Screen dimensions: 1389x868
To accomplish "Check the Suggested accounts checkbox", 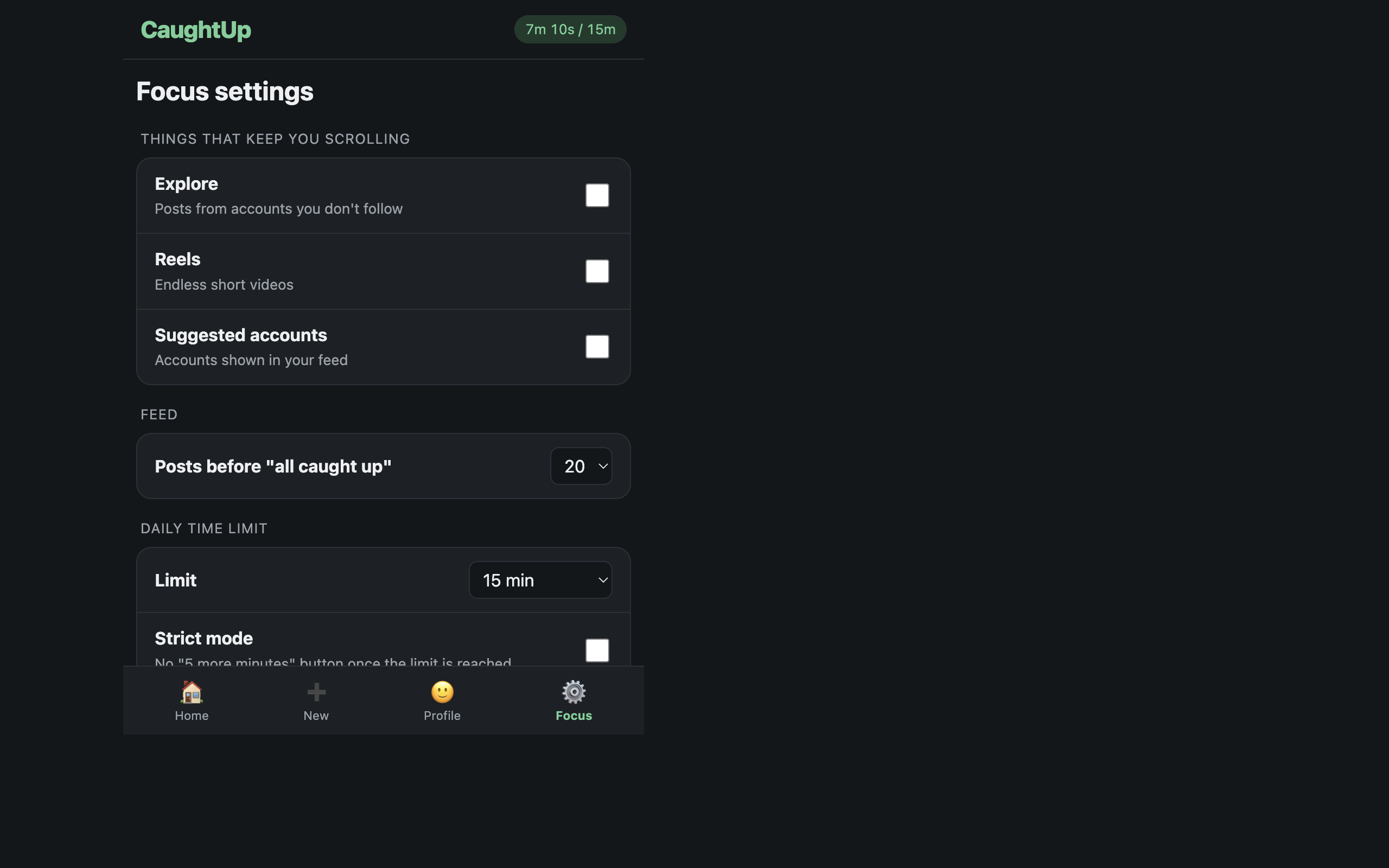I will click(x=597, y=347).
